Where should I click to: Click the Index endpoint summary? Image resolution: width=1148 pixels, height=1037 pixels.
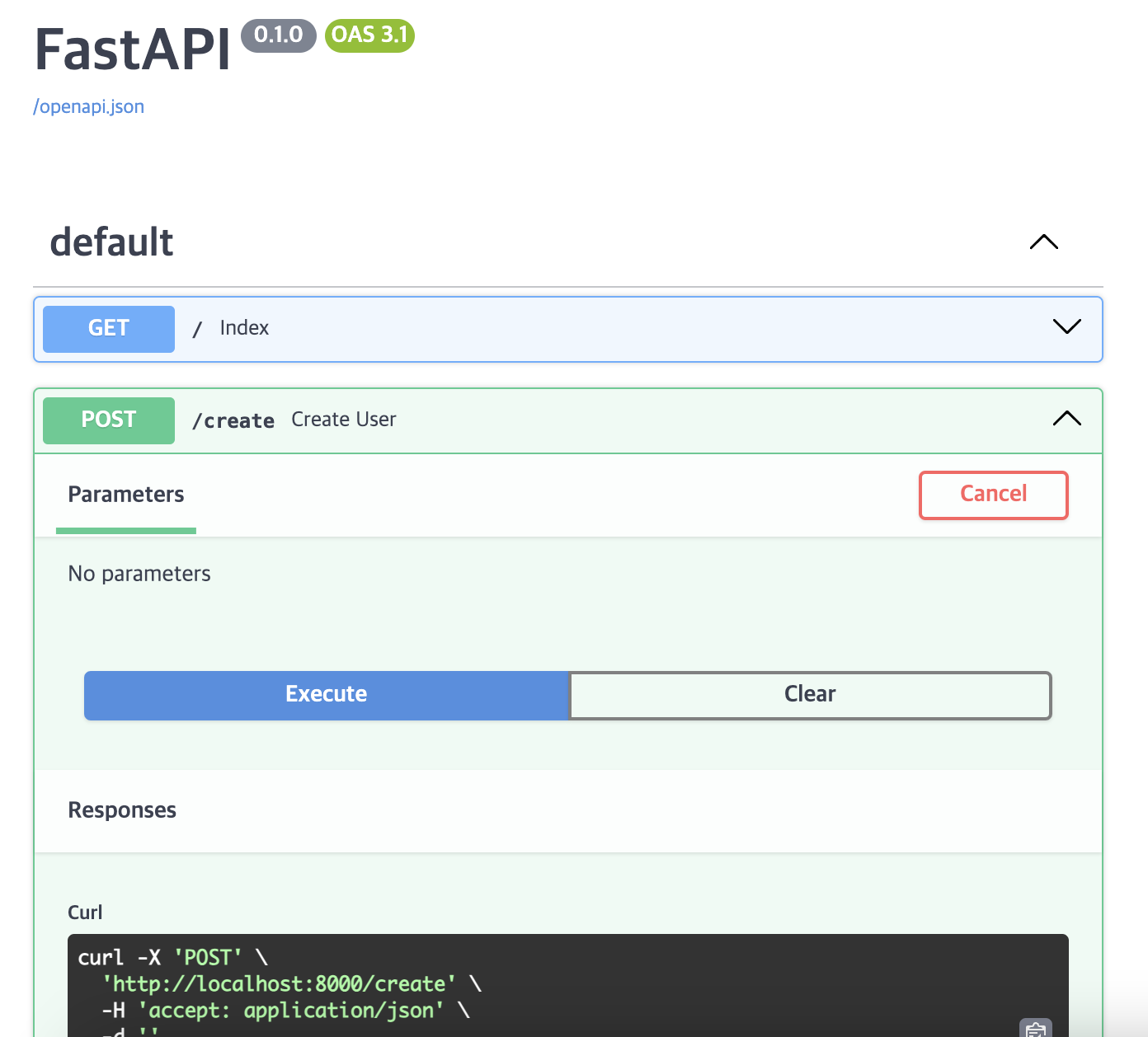[x=244, y=328]
